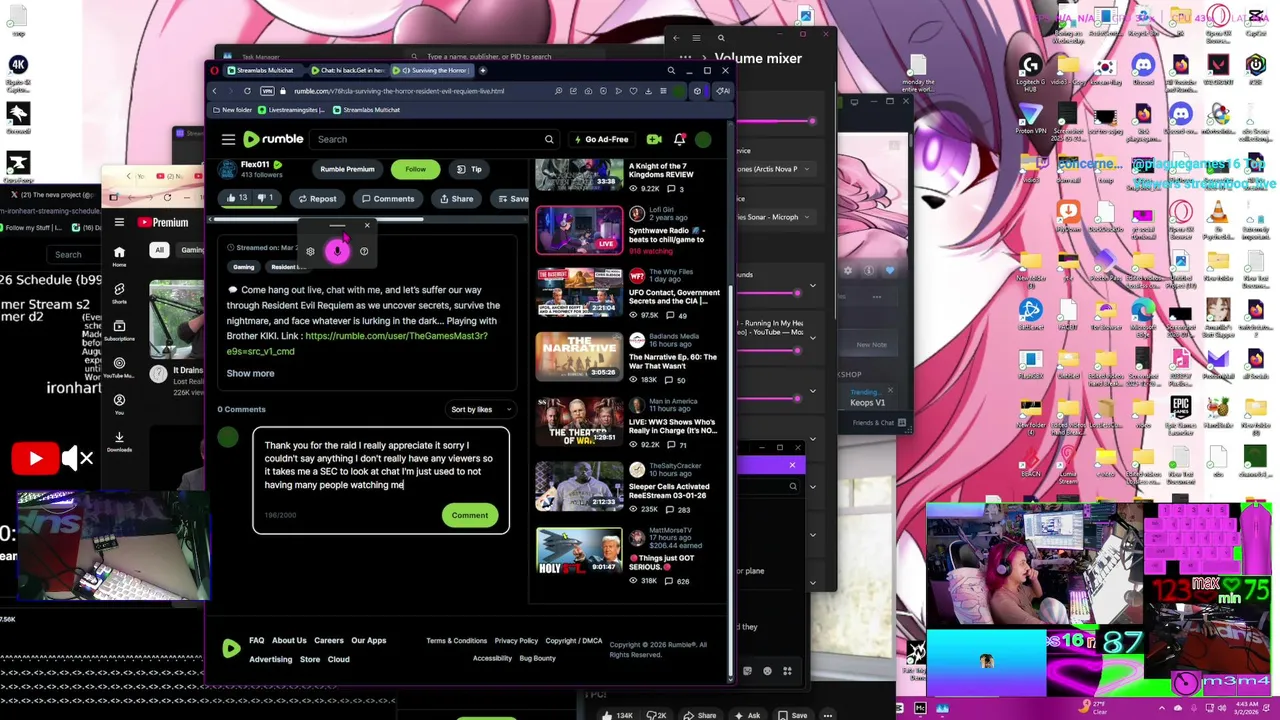This screenshot has height=720, width=1280.
Task: Open search tabs magnifier in Opera title bar
Action: [x=671, y=71]
